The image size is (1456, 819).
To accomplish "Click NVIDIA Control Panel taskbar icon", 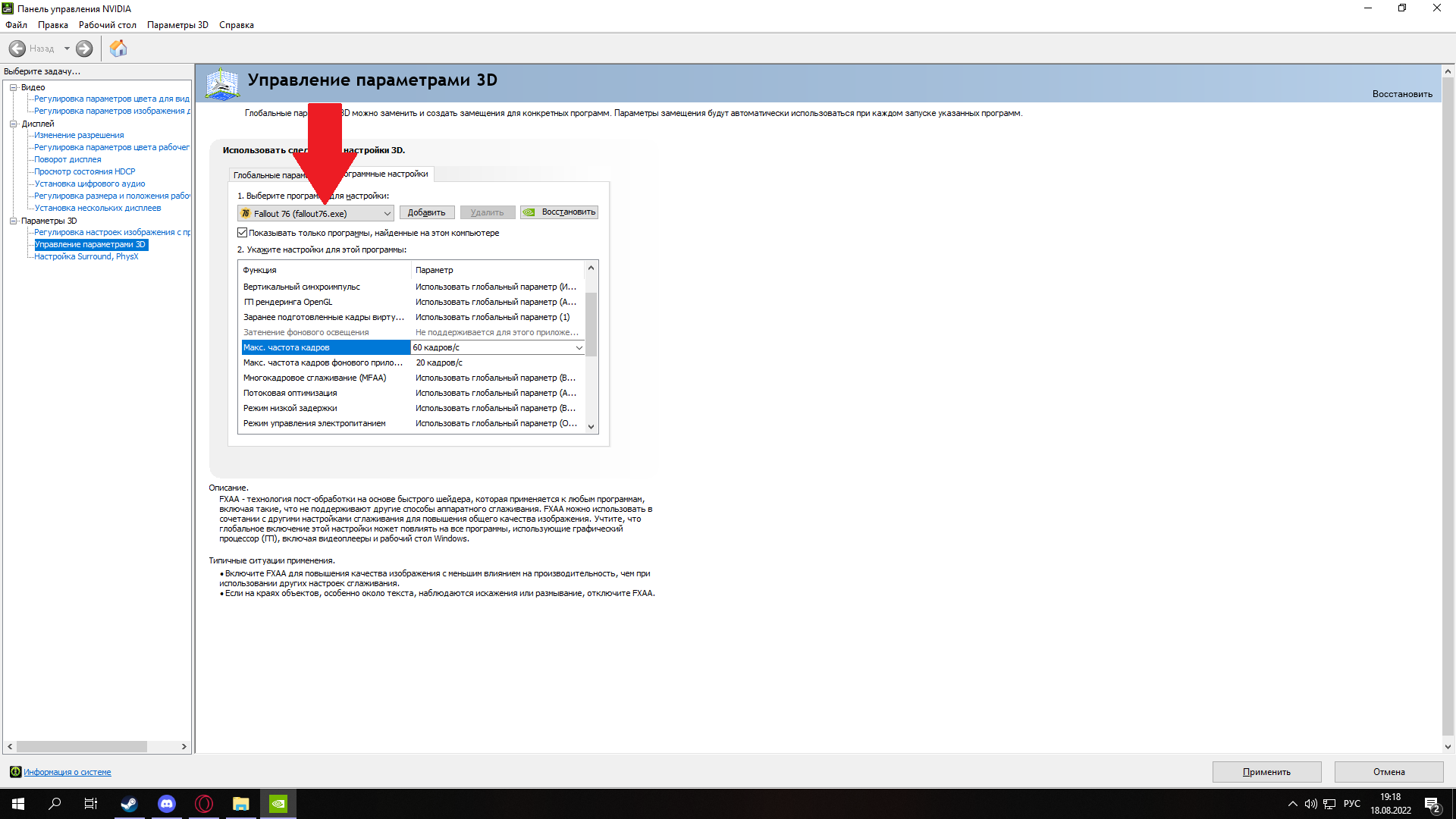I will click(278, 804).
